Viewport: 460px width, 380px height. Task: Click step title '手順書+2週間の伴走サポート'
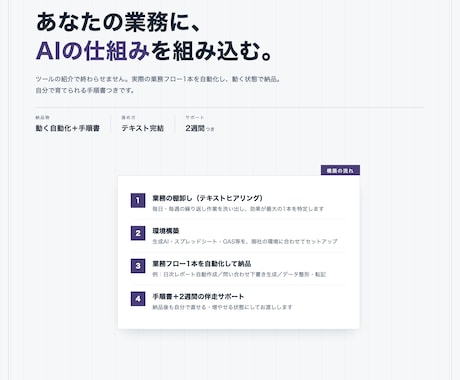pos(198,296)
